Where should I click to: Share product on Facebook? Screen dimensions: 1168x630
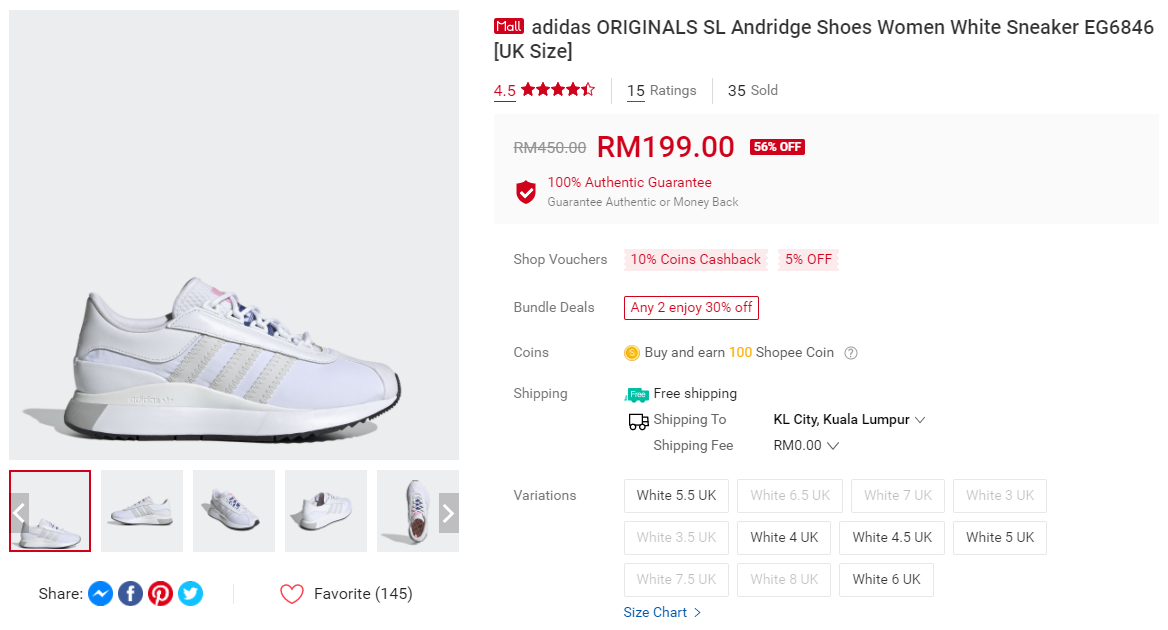[130, 594]
